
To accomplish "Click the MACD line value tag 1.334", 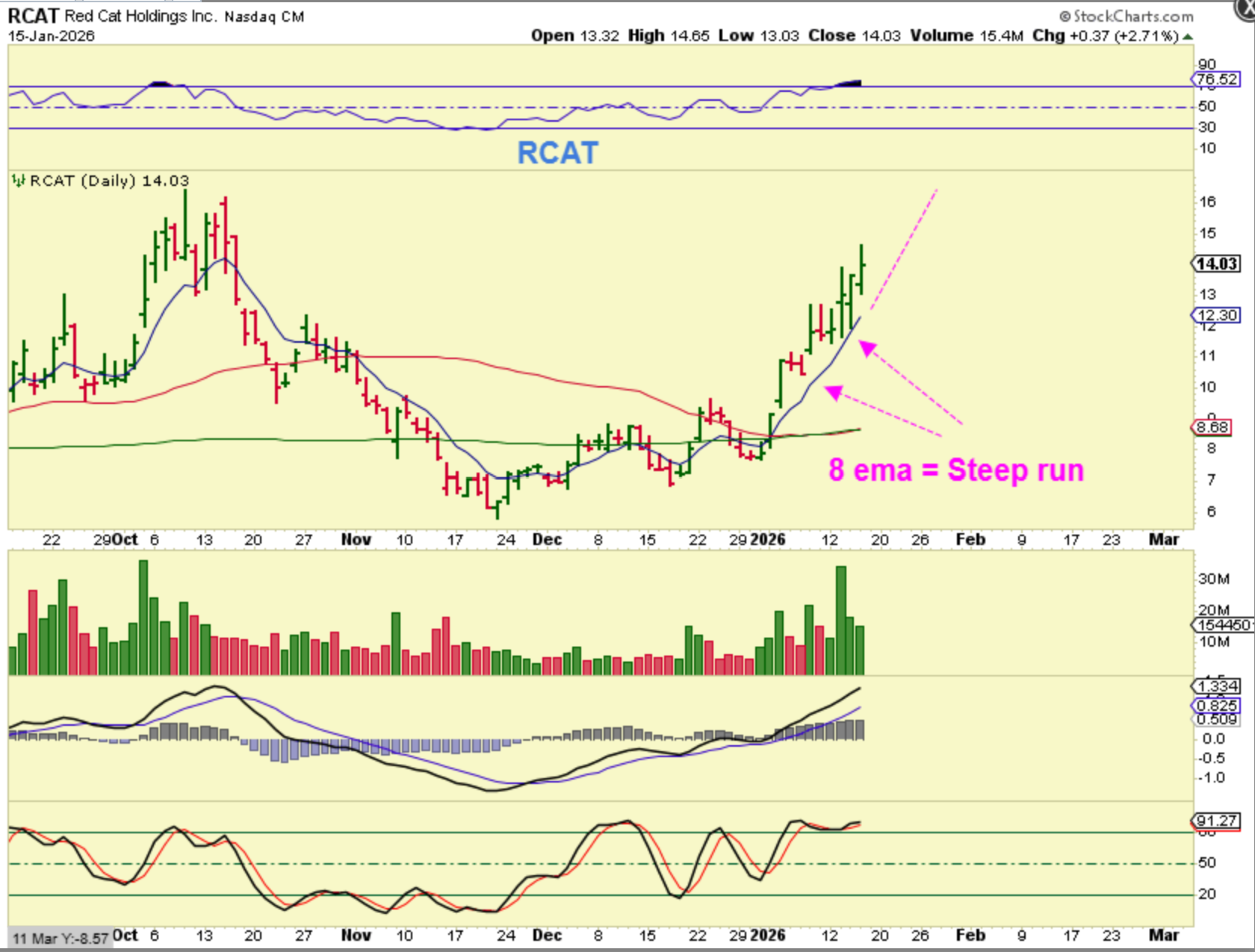I will coord(1216,685).
